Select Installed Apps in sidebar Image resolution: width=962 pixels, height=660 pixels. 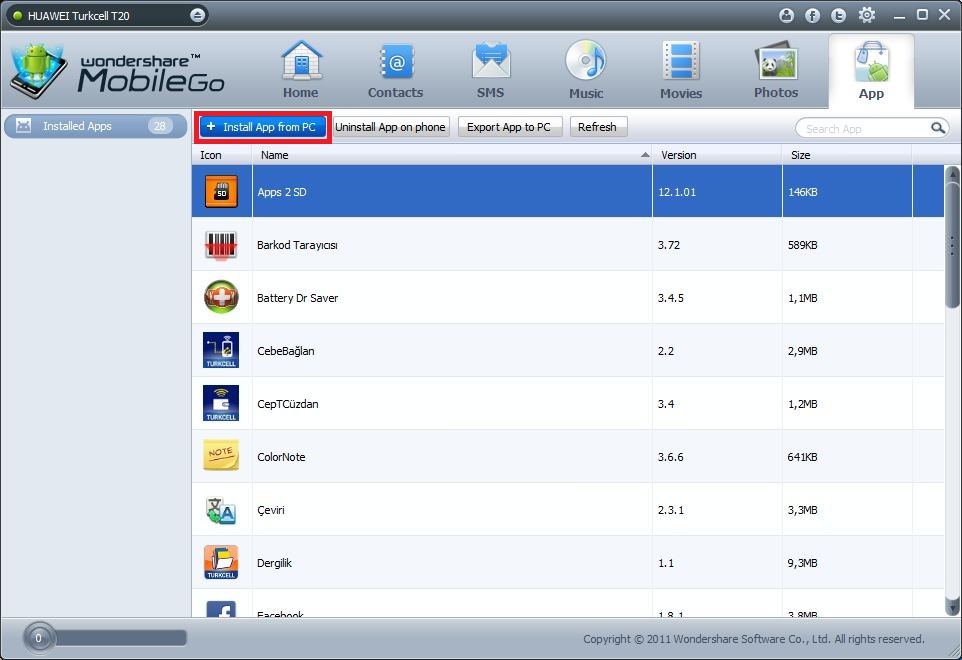(x=95, y=126)
